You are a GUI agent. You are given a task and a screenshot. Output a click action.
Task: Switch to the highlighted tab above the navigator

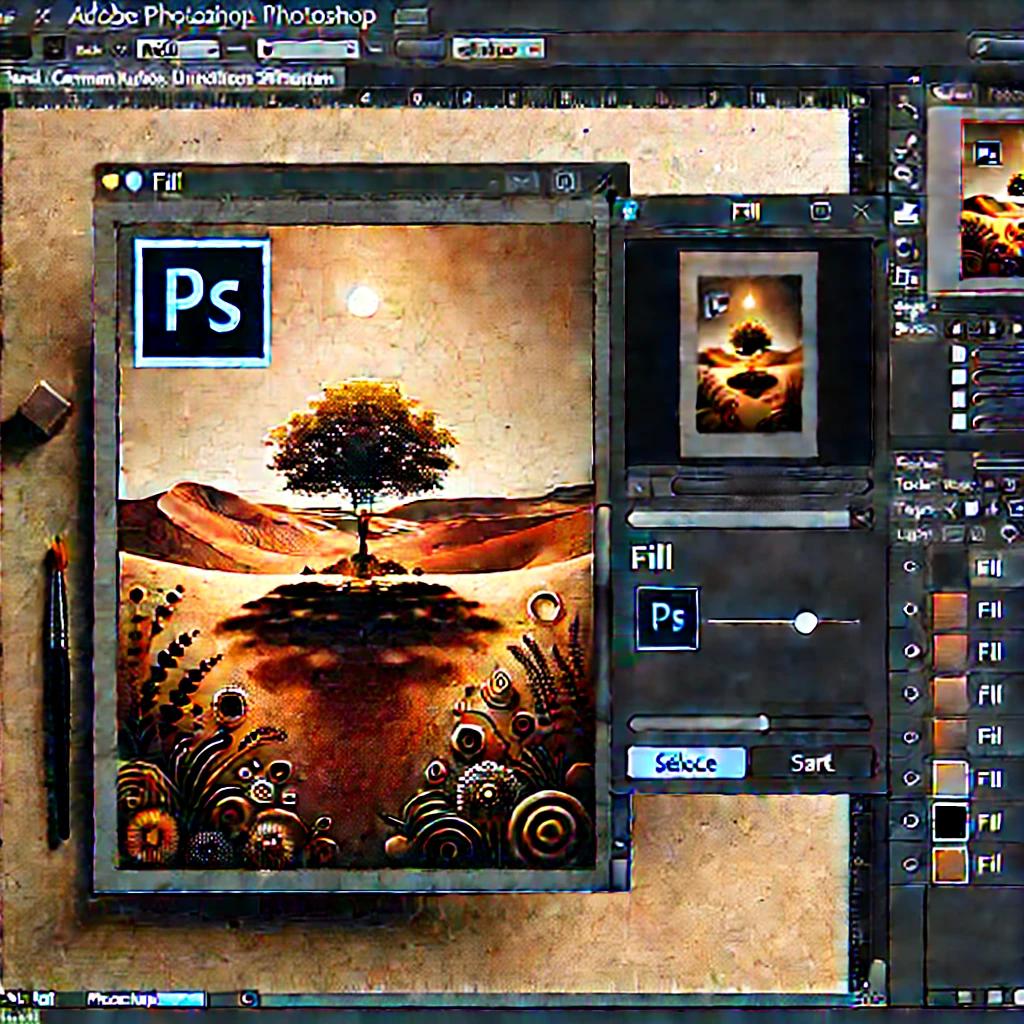(954, 94)
